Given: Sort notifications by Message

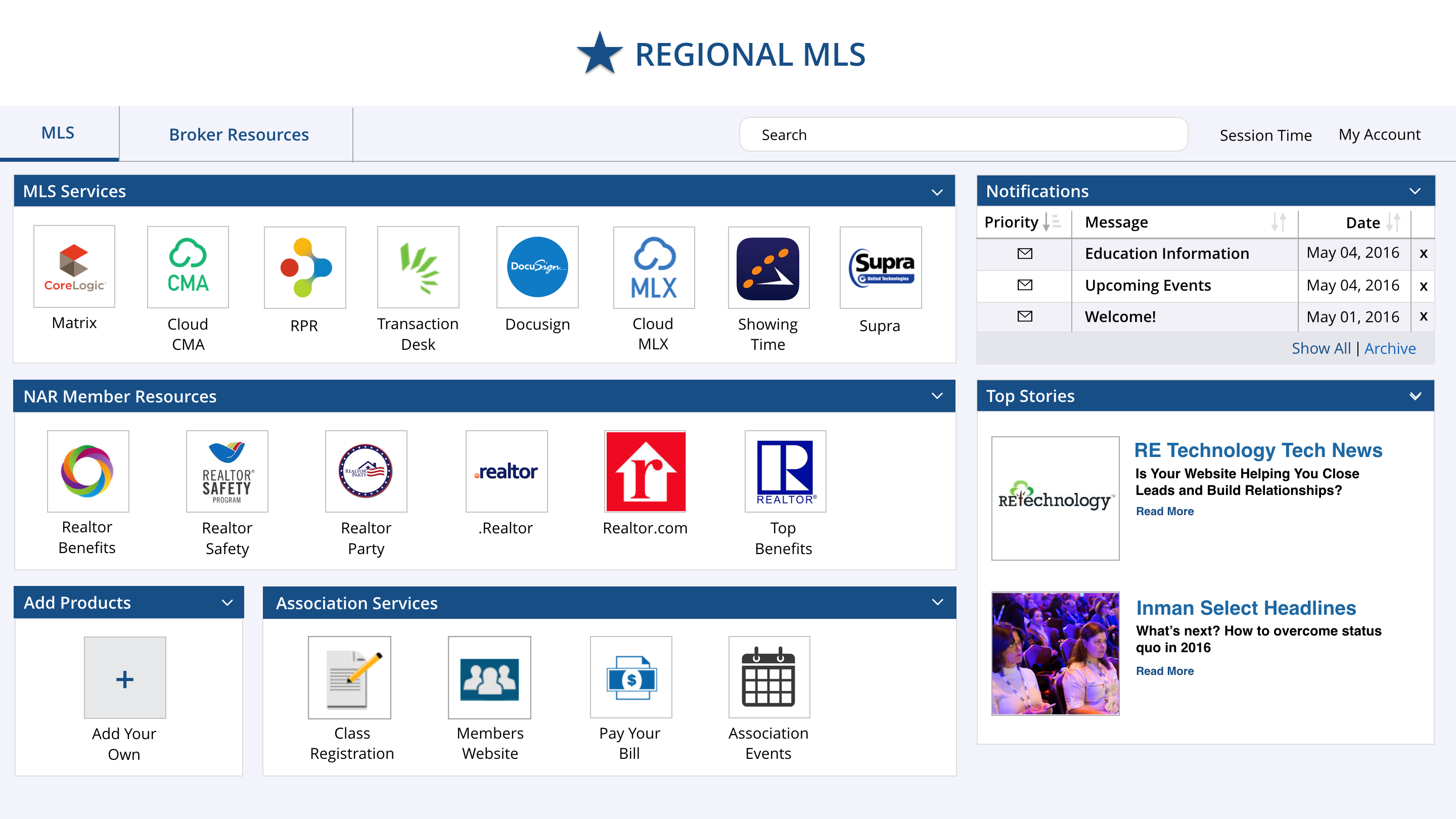Looking at the screenshot, I should click(x=1279, y=222).
